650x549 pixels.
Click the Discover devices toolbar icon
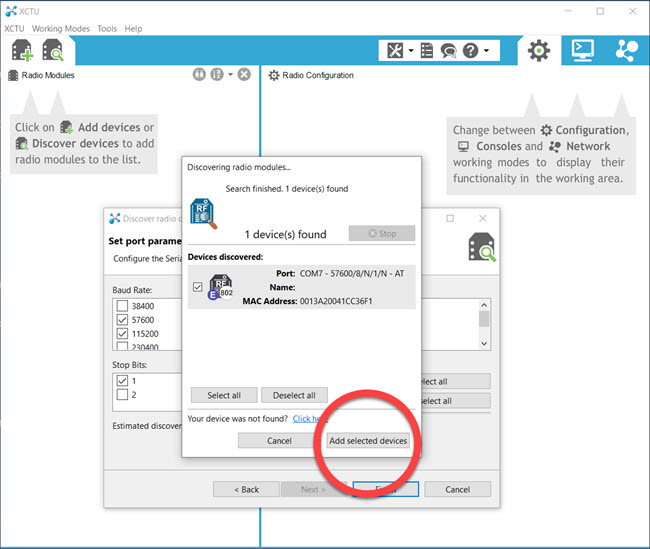[x=53, y=50]
